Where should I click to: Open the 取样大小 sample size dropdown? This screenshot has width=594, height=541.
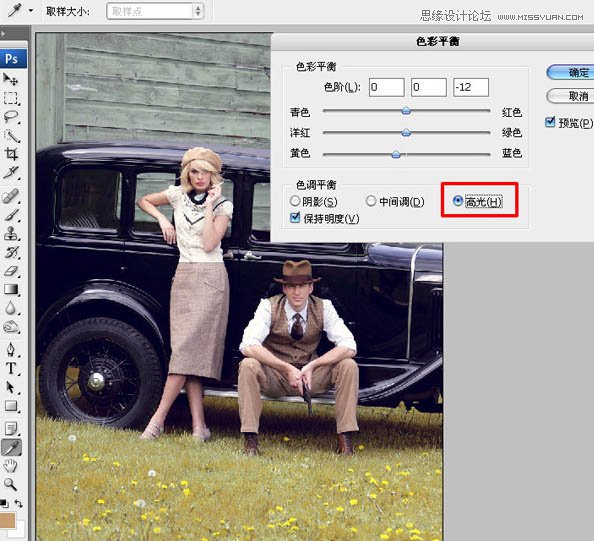coord(155,11)
